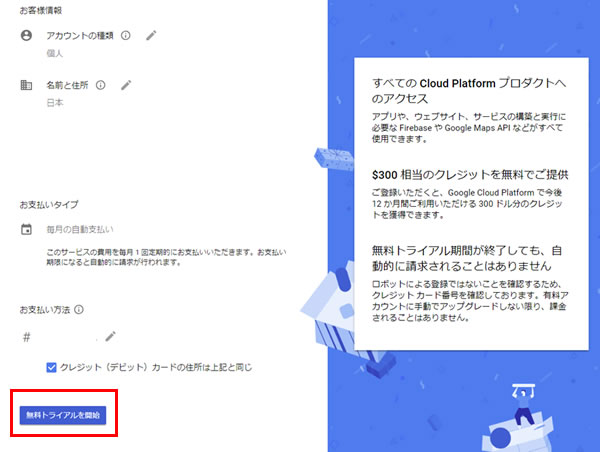Edit アカウントの種類 with the pencil icon

point(151,36)
